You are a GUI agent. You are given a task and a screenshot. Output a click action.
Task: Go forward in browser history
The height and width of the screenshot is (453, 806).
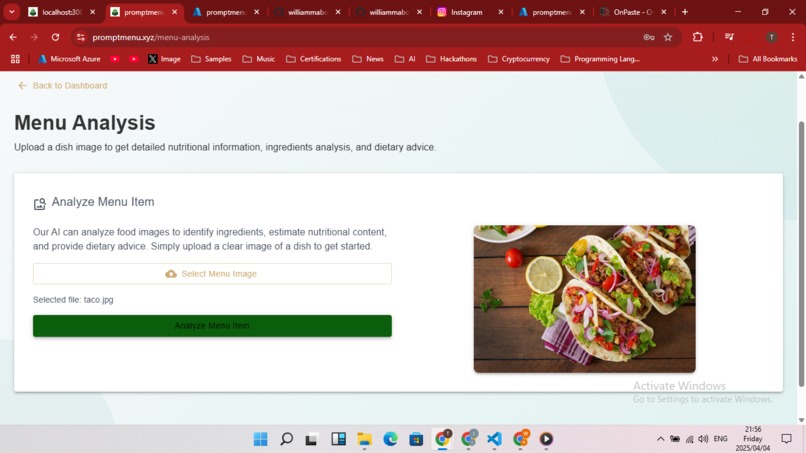point(34,37)
